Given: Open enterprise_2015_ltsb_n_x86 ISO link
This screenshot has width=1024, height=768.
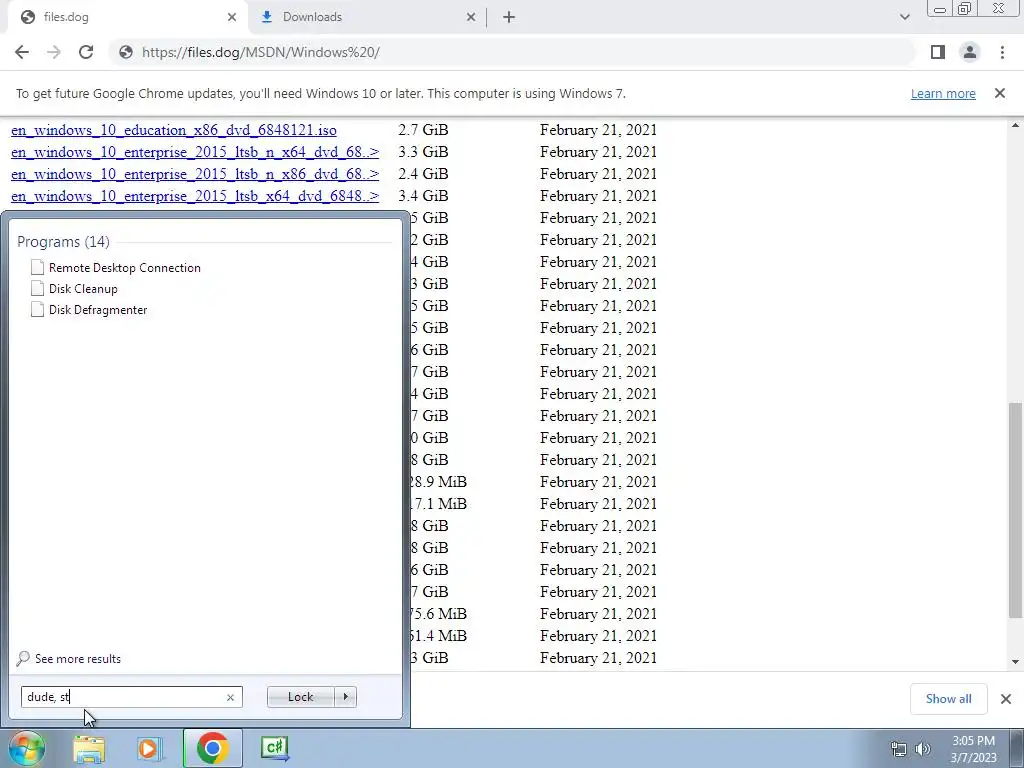Looking at the screenshot, I should [x=195, y=174].
